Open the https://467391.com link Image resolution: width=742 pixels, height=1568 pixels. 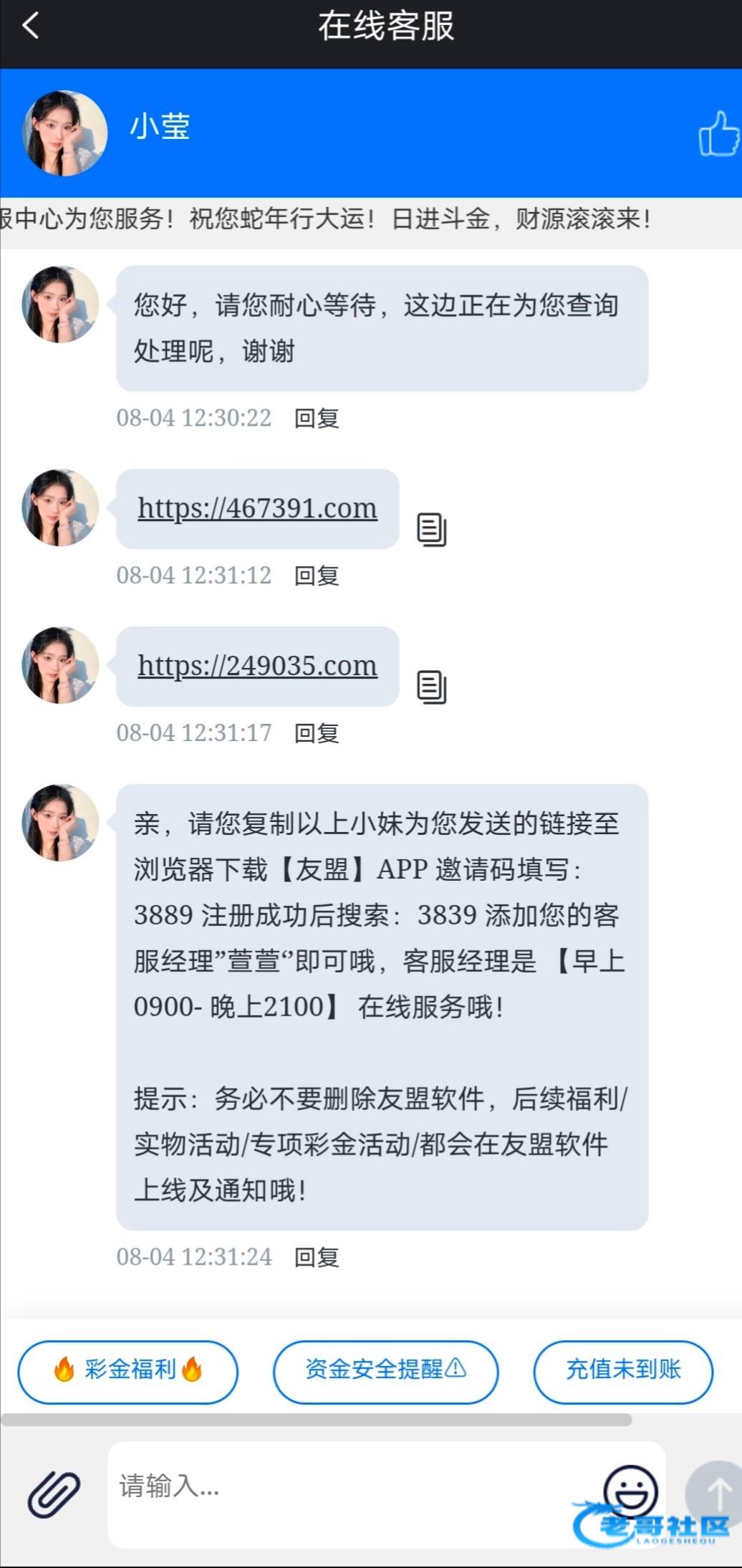point(258,508)
